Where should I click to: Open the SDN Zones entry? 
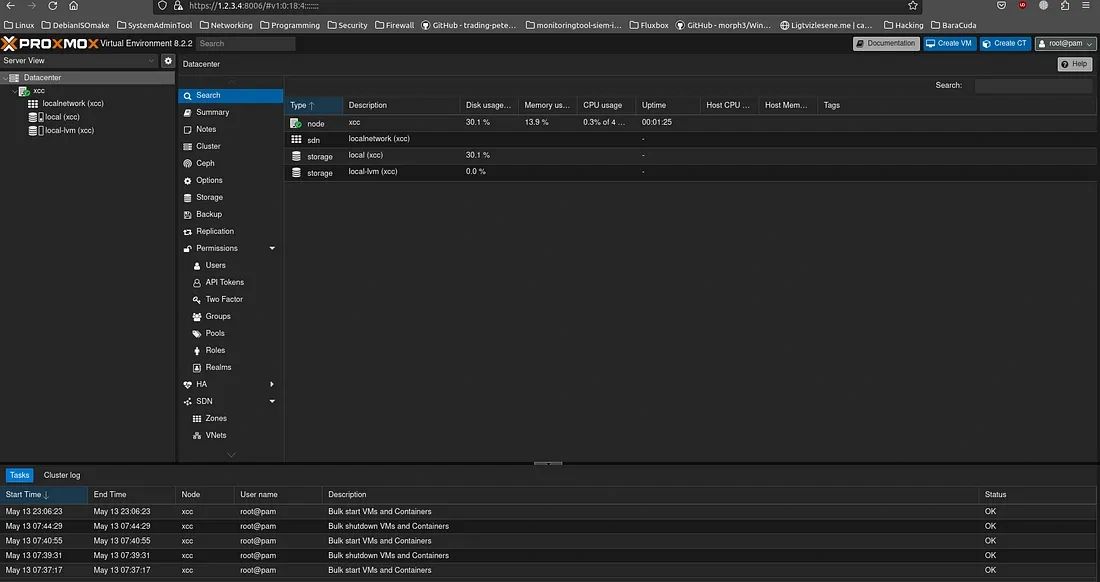click(216, 418)
